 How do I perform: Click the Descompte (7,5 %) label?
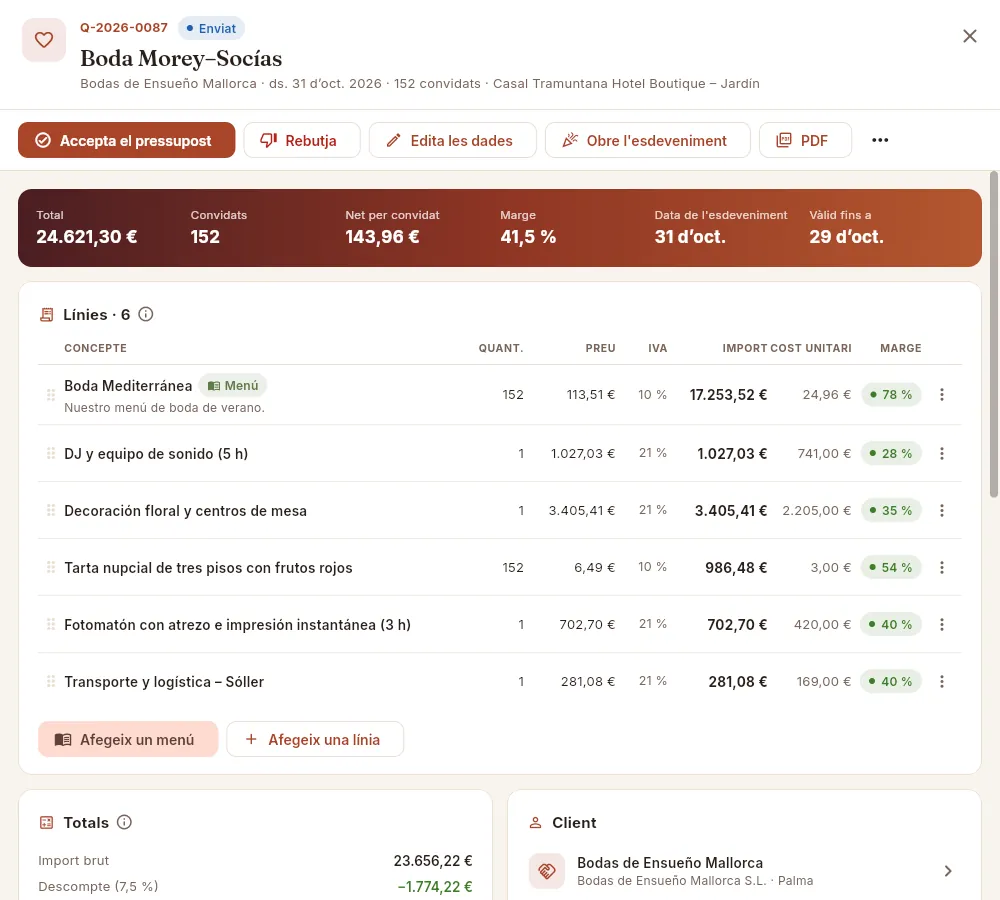98,887
